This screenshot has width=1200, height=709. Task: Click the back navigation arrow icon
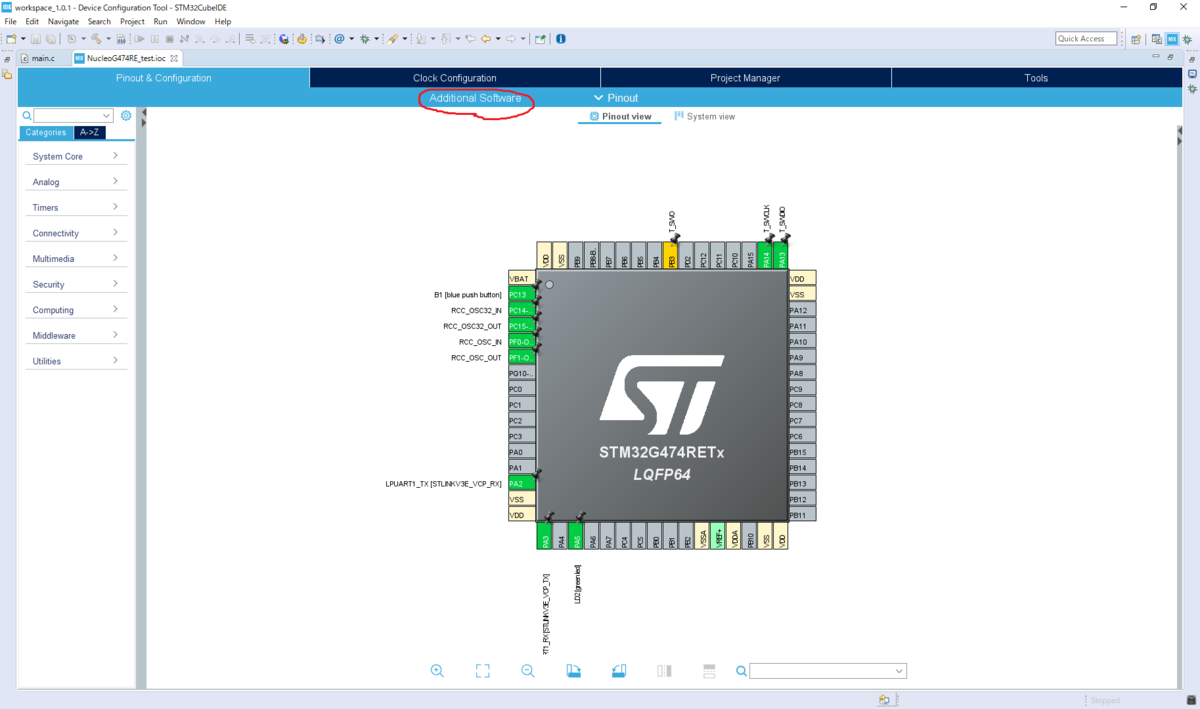click(485, 39)
